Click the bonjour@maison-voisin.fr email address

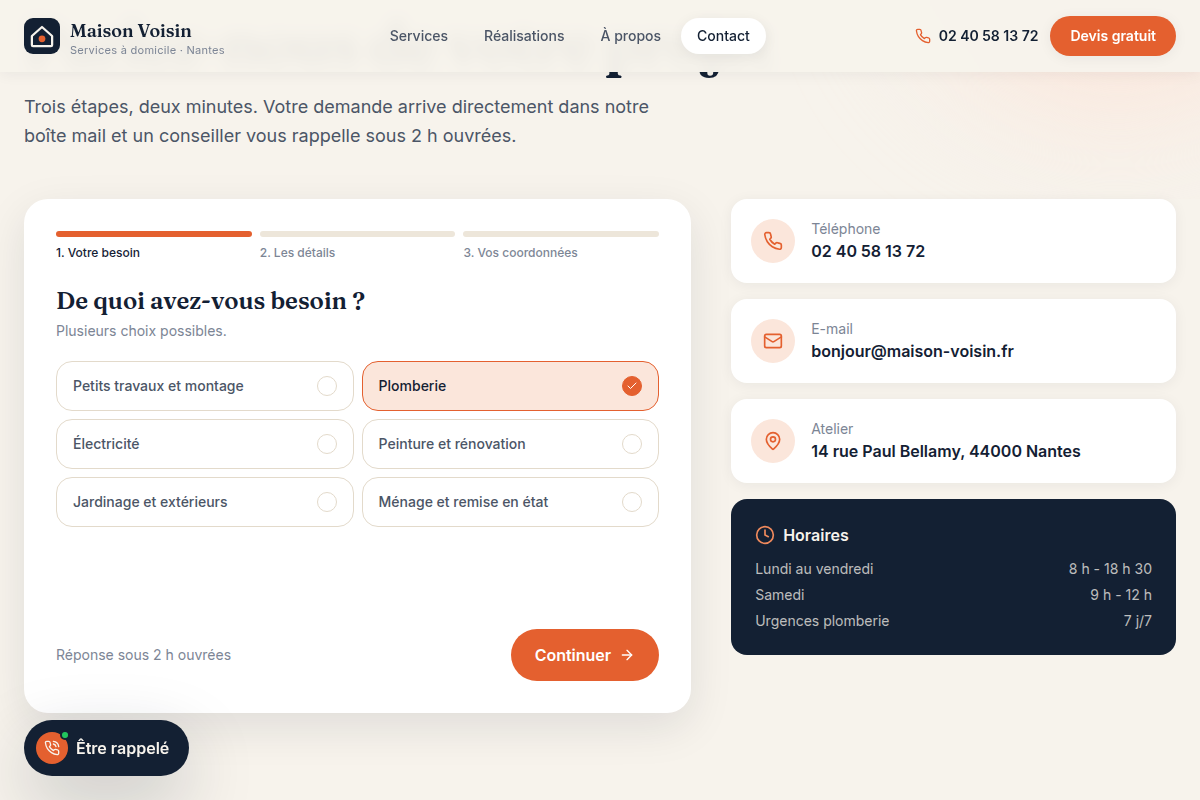[x=913, y=351]
